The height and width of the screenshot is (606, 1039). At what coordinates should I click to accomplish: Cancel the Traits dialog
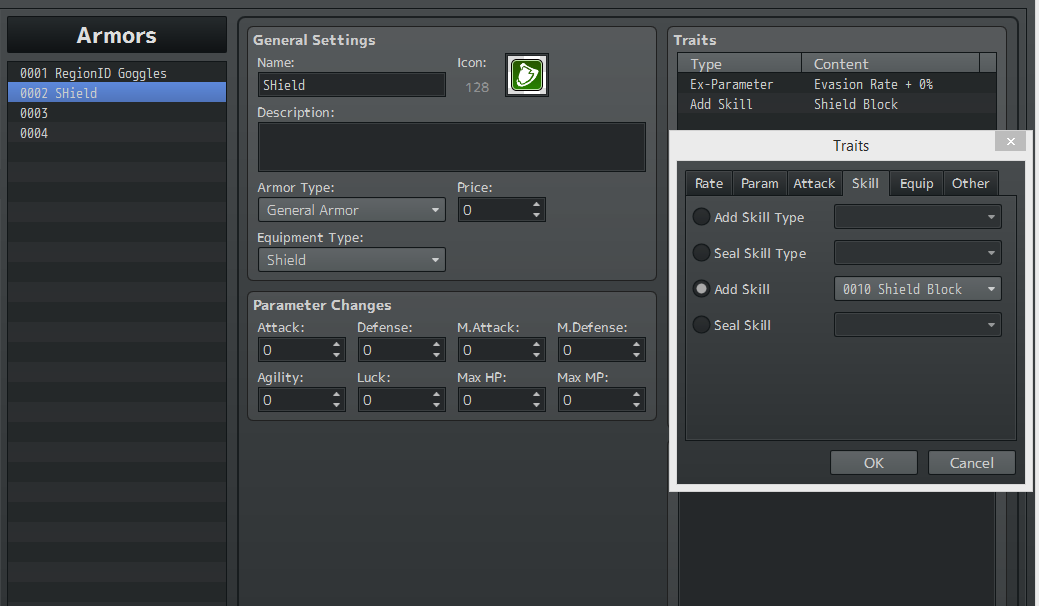(x=971, y=463)
